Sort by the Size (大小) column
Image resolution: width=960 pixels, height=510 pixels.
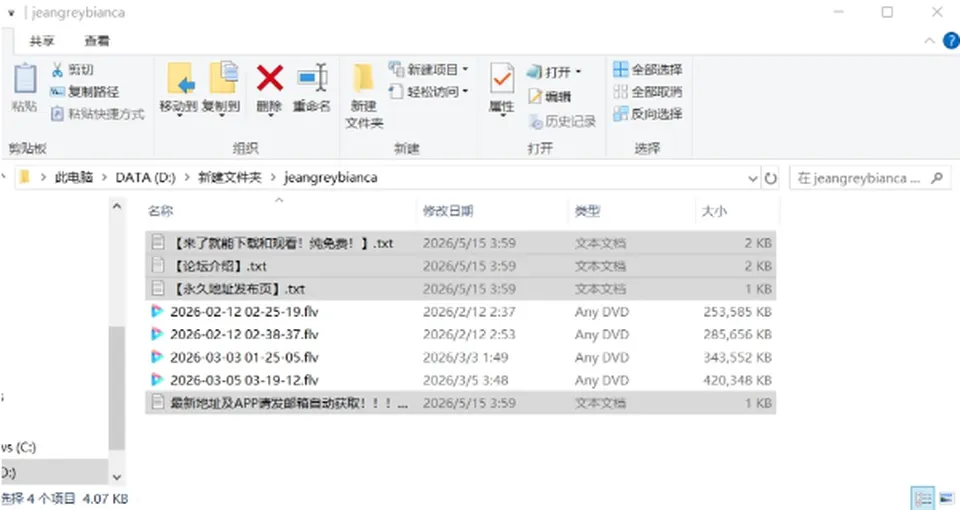[714, 211]
